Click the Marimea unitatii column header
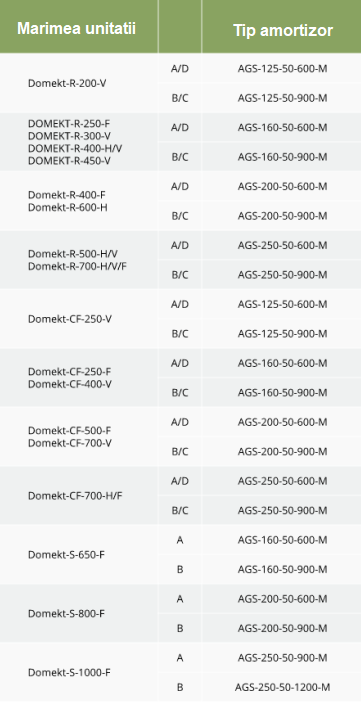The image size is (361, 707). tap(77, 29)
